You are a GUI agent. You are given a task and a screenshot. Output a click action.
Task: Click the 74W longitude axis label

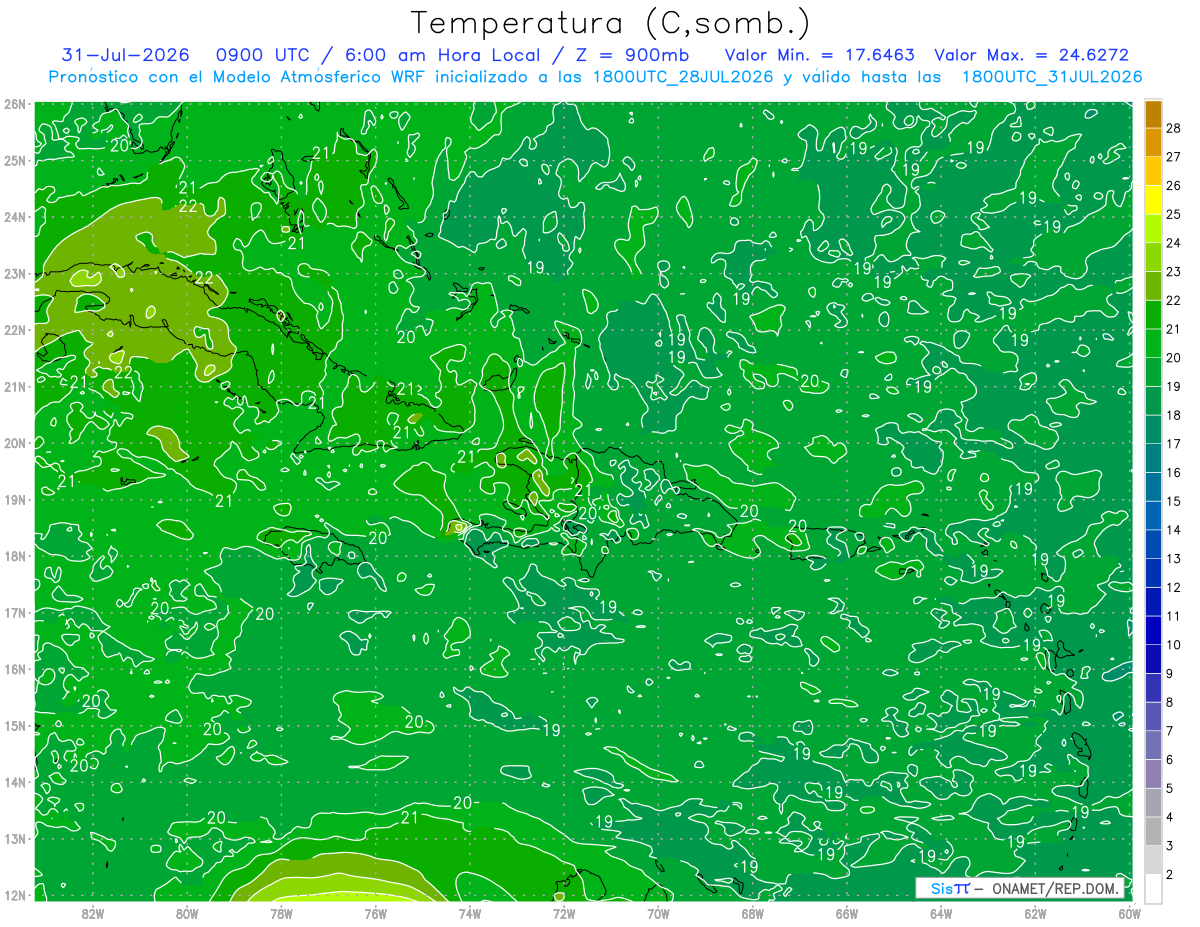point(470,913)
